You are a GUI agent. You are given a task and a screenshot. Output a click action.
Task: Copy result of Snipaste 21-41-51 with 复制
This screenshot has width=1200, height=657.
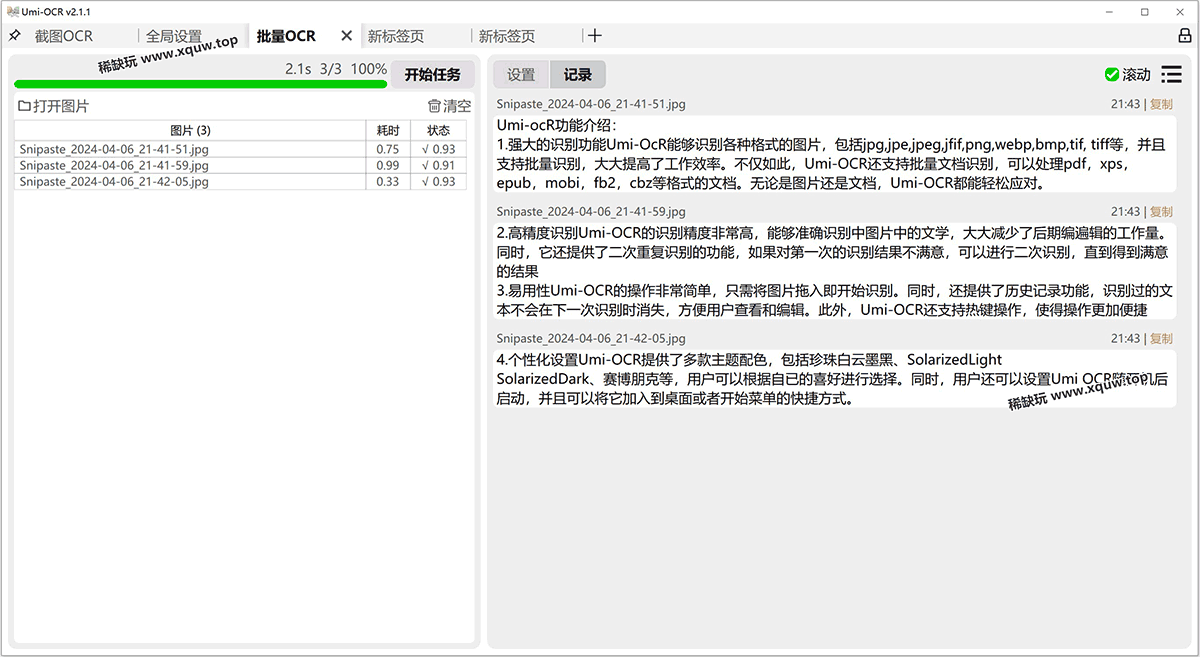tap(1161, 104)
